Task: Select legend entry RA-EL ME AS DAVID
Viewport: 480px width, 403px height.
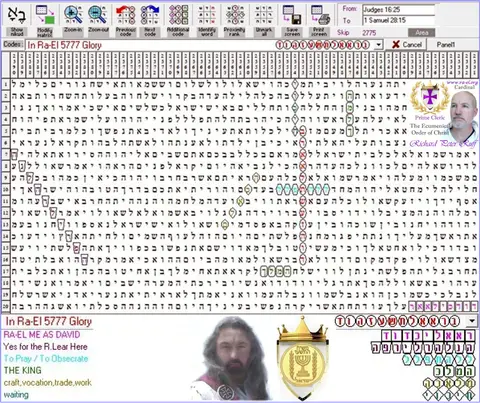Action: point(42,335)
